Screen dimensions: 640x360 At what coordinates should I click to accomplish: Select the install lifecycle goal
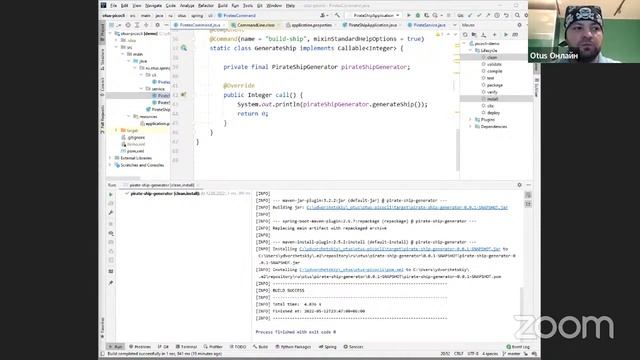click(492, 99)
